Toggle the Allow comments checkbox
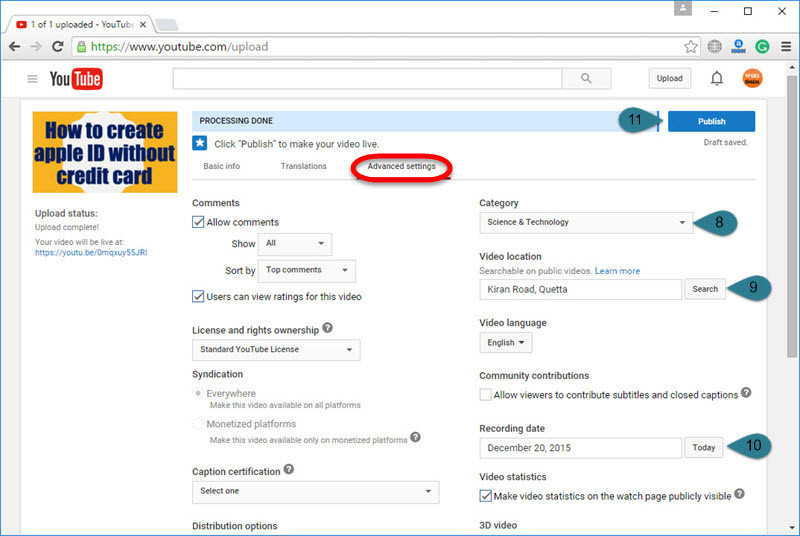The width and height of the screenshot is (800, 536). 198,222
